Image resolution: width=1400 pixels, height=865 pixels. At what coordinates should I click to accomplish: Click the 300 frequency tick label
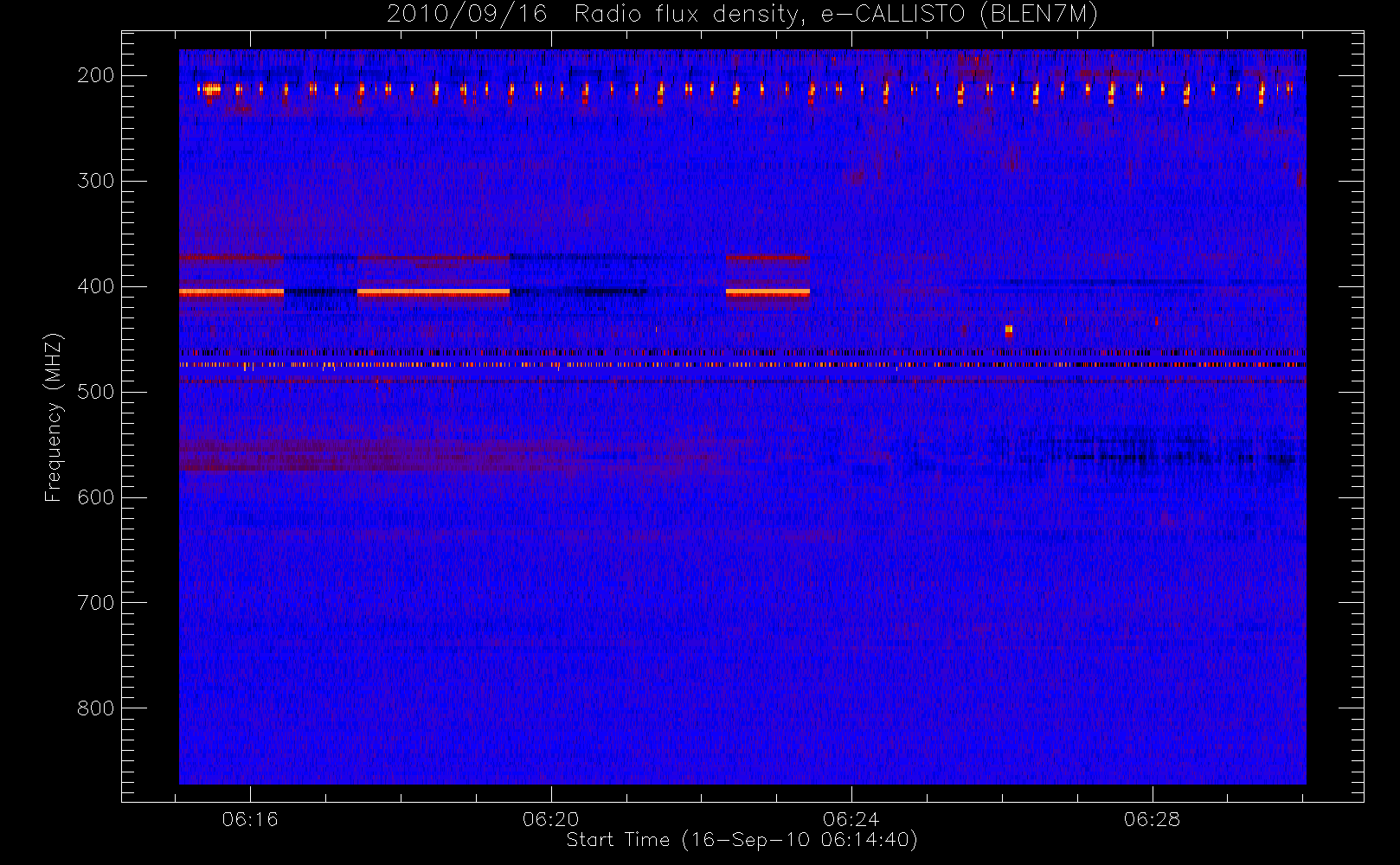[96, 181]
